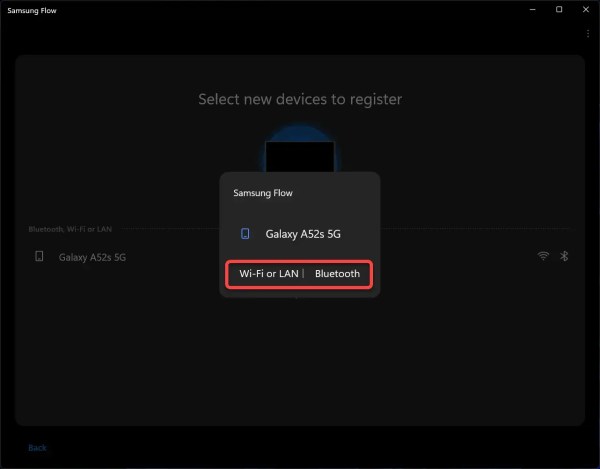The width and height of the screenshot is (600, 469).
Task: Click the Back link
Action: [x=37, y=448]
